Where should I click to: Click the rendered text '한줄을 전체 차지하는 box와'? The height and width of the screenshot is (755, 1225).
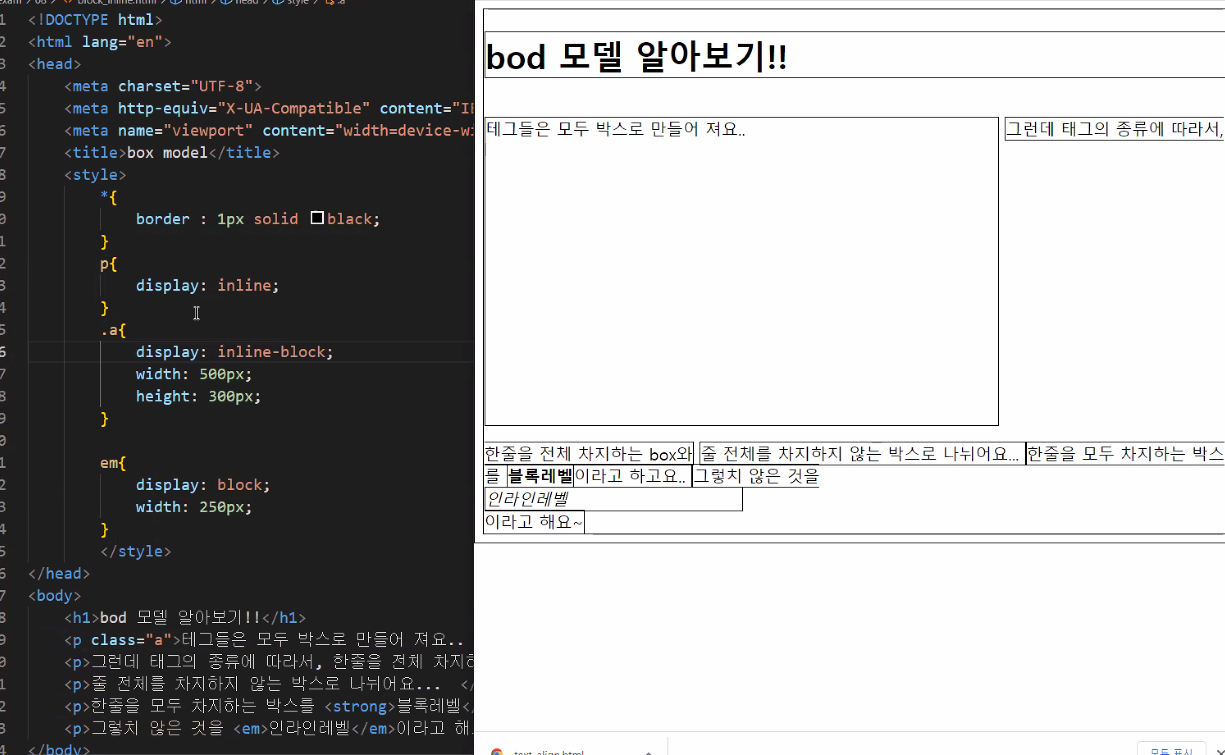pos(589,454)
